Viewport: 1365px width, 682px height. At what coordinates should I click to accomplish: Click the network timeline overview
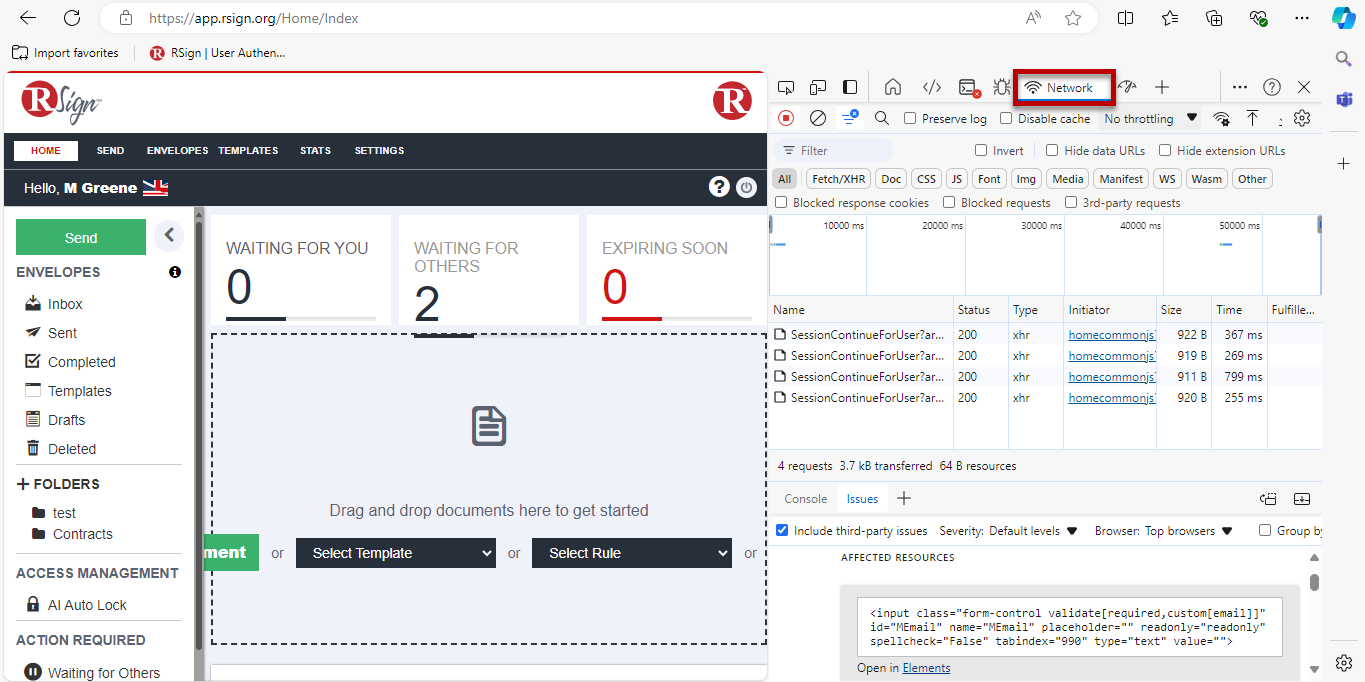1045,255
